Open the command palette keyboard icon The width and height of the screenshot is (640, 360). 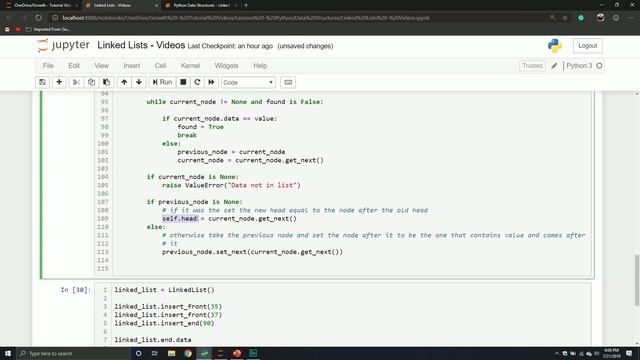pyautogui.click(x=288, y=82)
